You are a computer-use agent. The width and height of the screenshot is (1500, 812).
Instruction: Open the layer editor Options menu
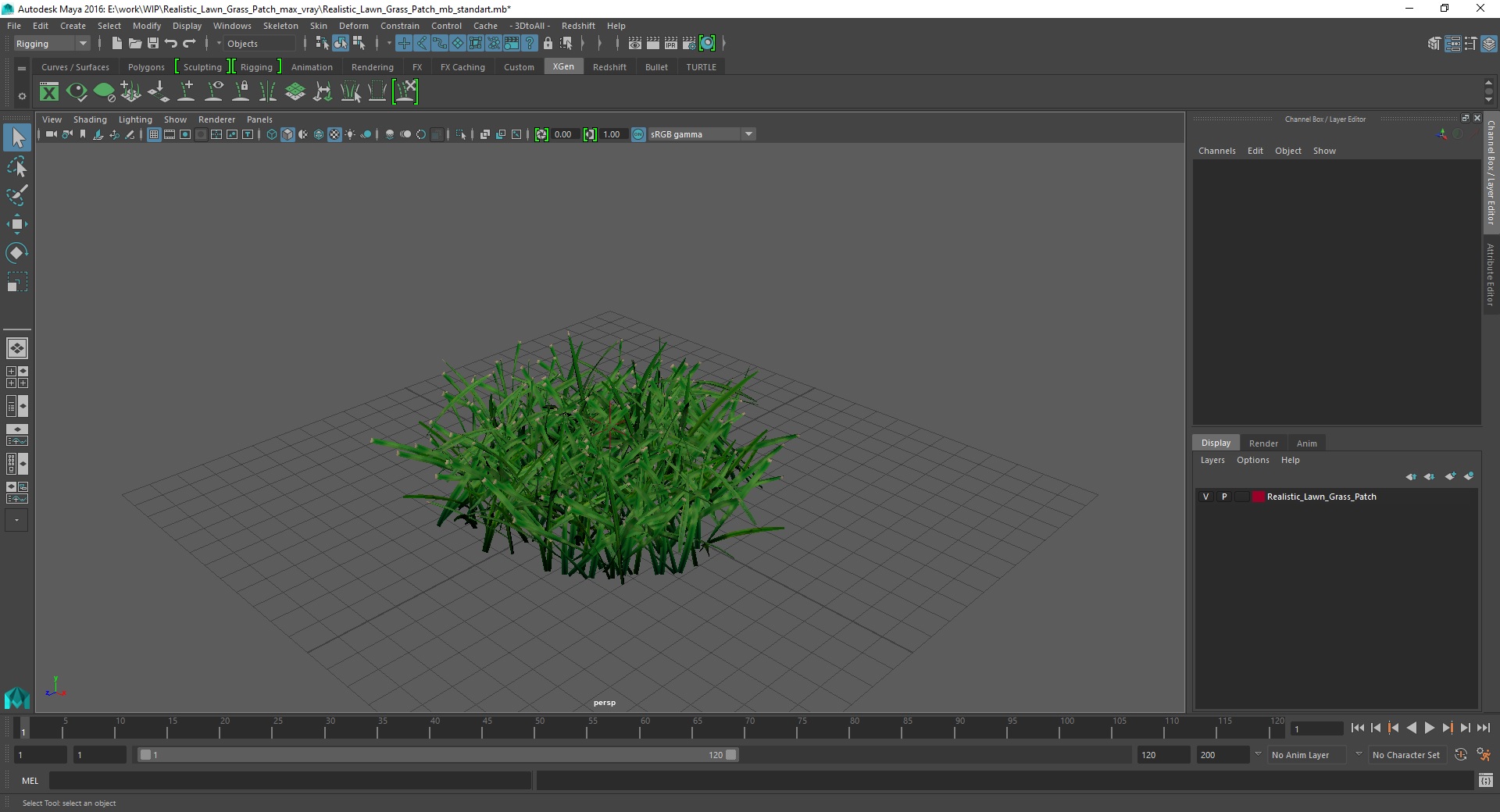click(1252, 460)
